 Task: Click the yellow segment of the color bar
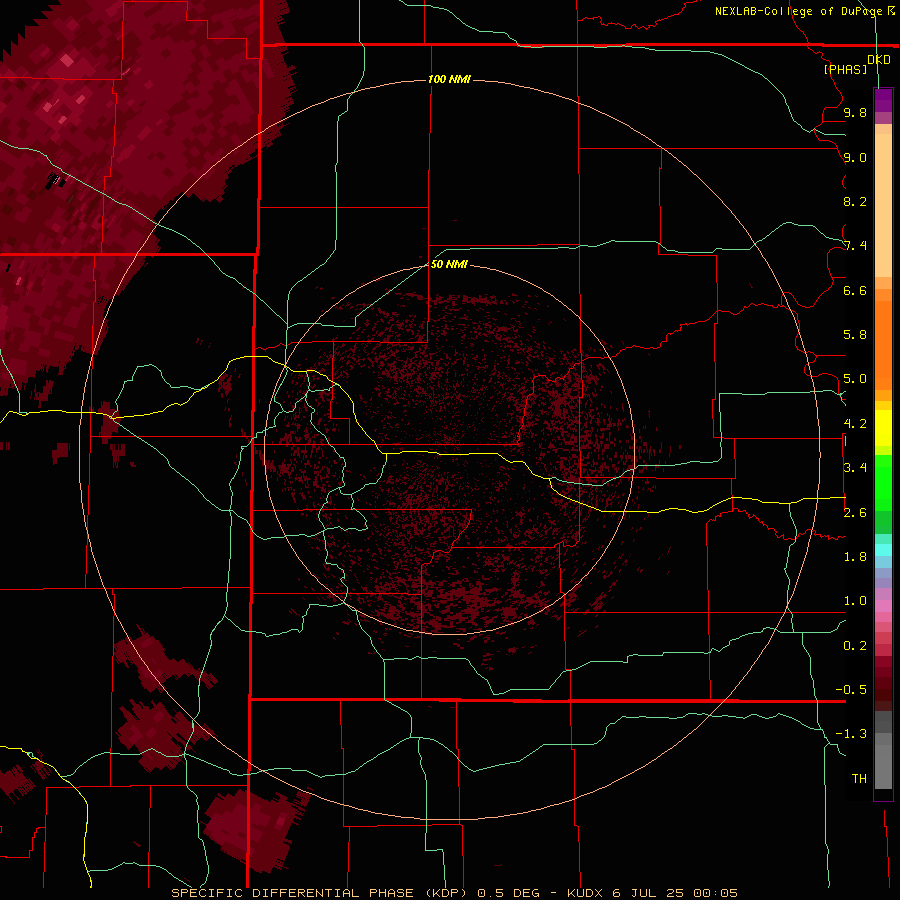click(x=883, y=428)
